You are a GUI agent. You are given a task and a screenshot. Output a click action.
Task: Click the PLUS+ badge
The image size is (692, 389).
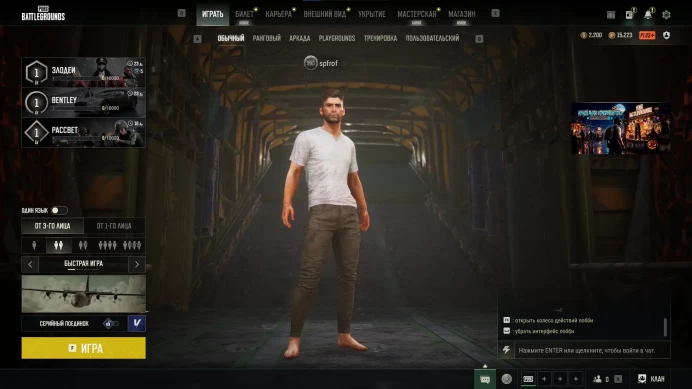pos(647,35)
